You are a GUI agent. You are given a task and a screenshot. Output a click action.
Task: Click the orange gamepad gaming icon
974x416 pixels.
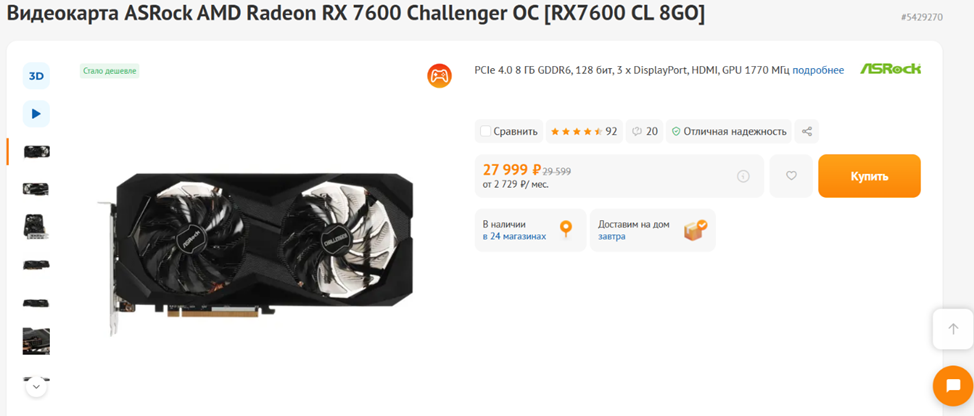point(439,76)
